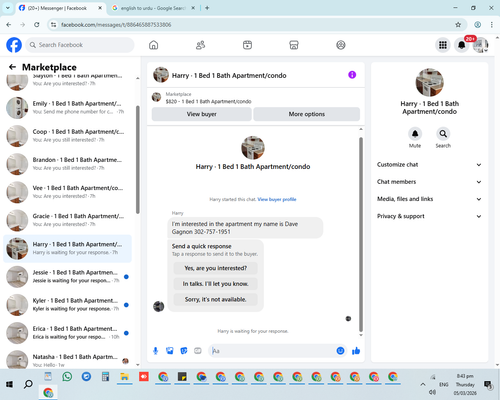Open Chrome's three-dot menu
Screen dimensions: 500x400
492,25
